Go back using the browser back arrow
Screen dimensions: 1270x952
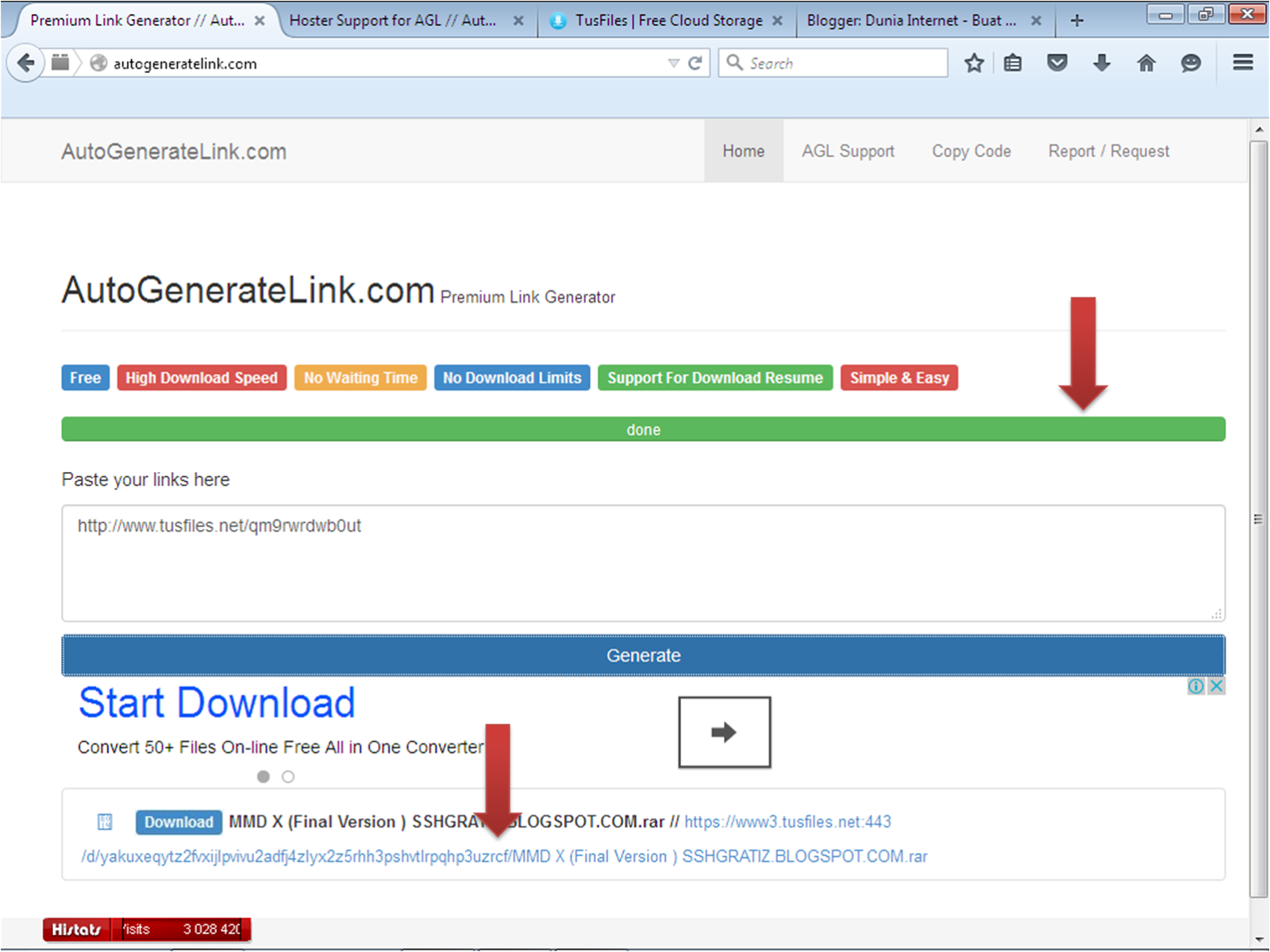(26, 63)
